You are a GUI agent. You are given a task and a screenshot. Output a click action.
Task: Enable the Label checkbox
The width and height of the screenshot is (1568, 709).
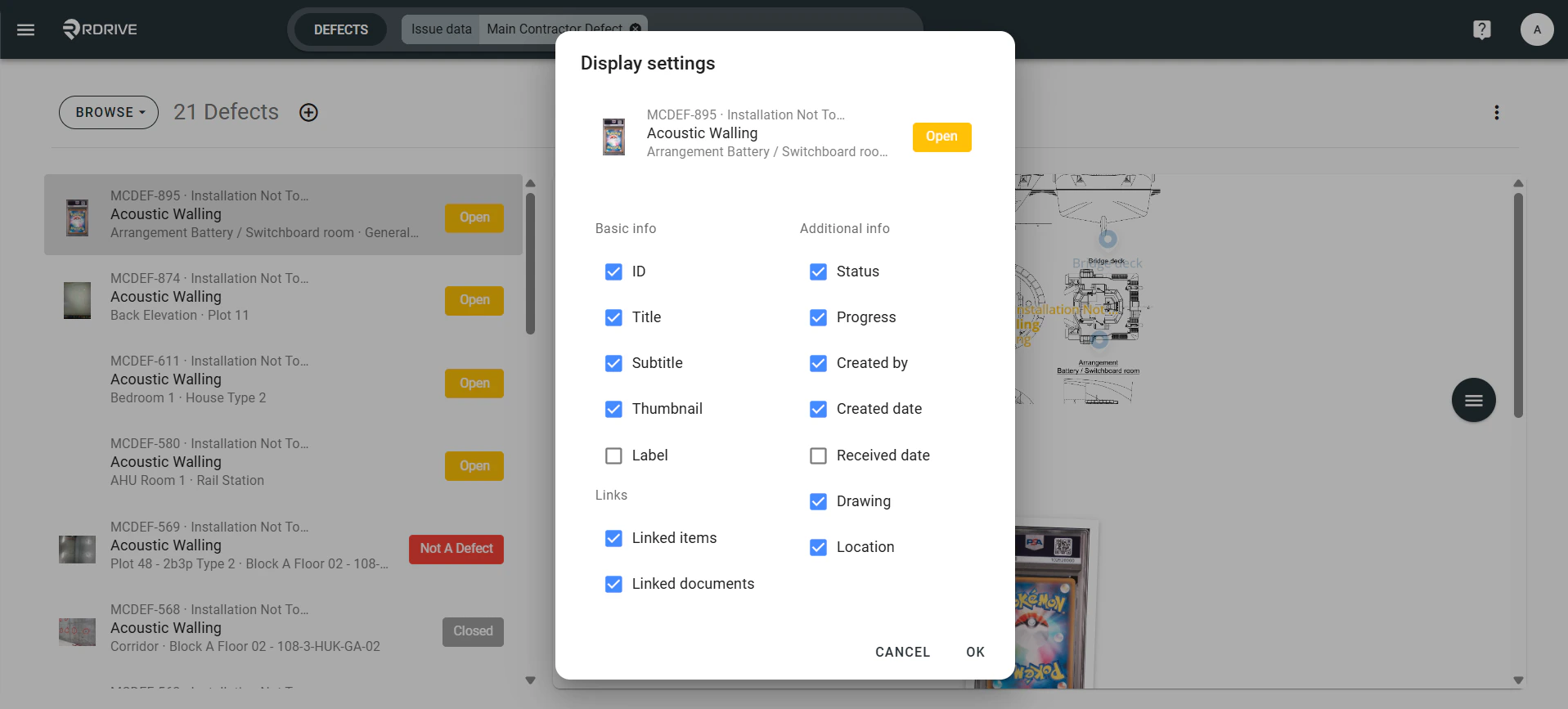[x=613, y=455]
